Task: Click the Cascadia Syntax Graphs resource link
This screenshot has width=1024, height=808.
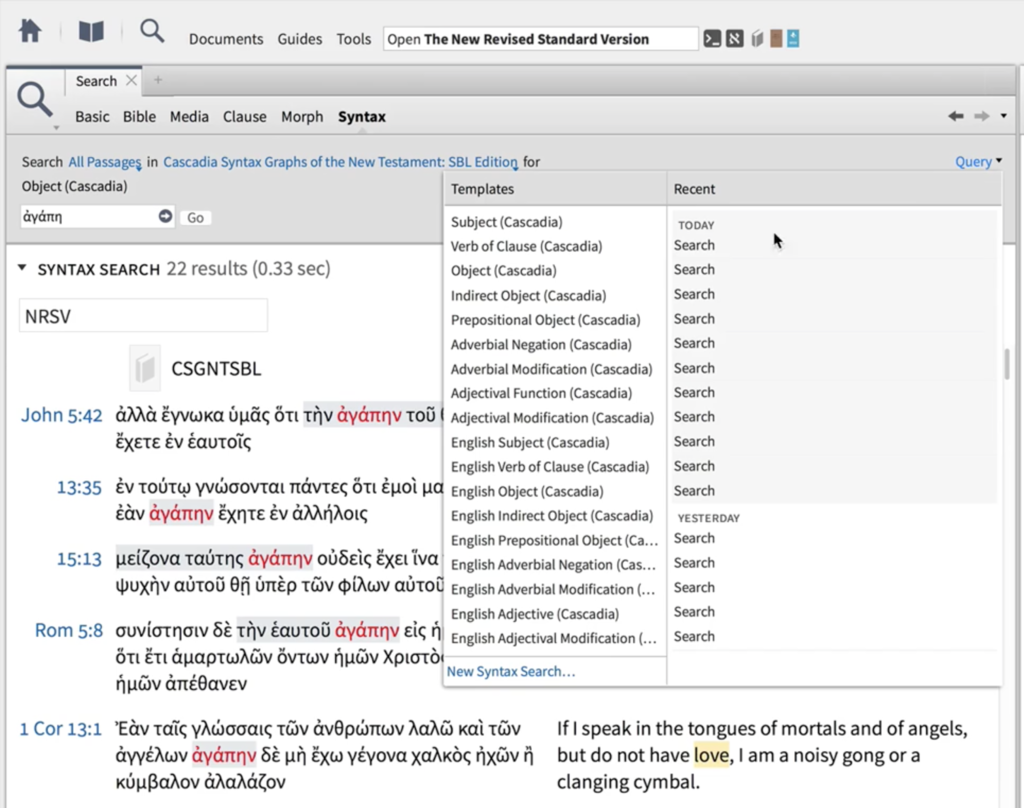Action: point(340,161)
